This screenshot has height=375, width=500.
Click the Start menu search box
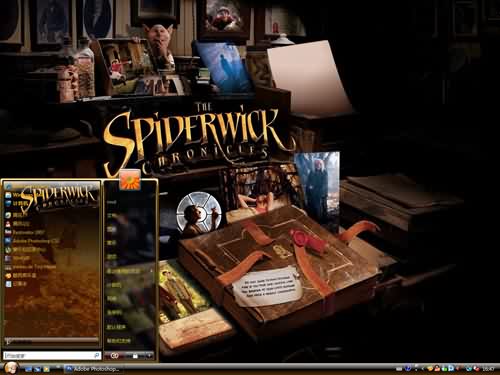pyautogui.click(x=52, y=356)
